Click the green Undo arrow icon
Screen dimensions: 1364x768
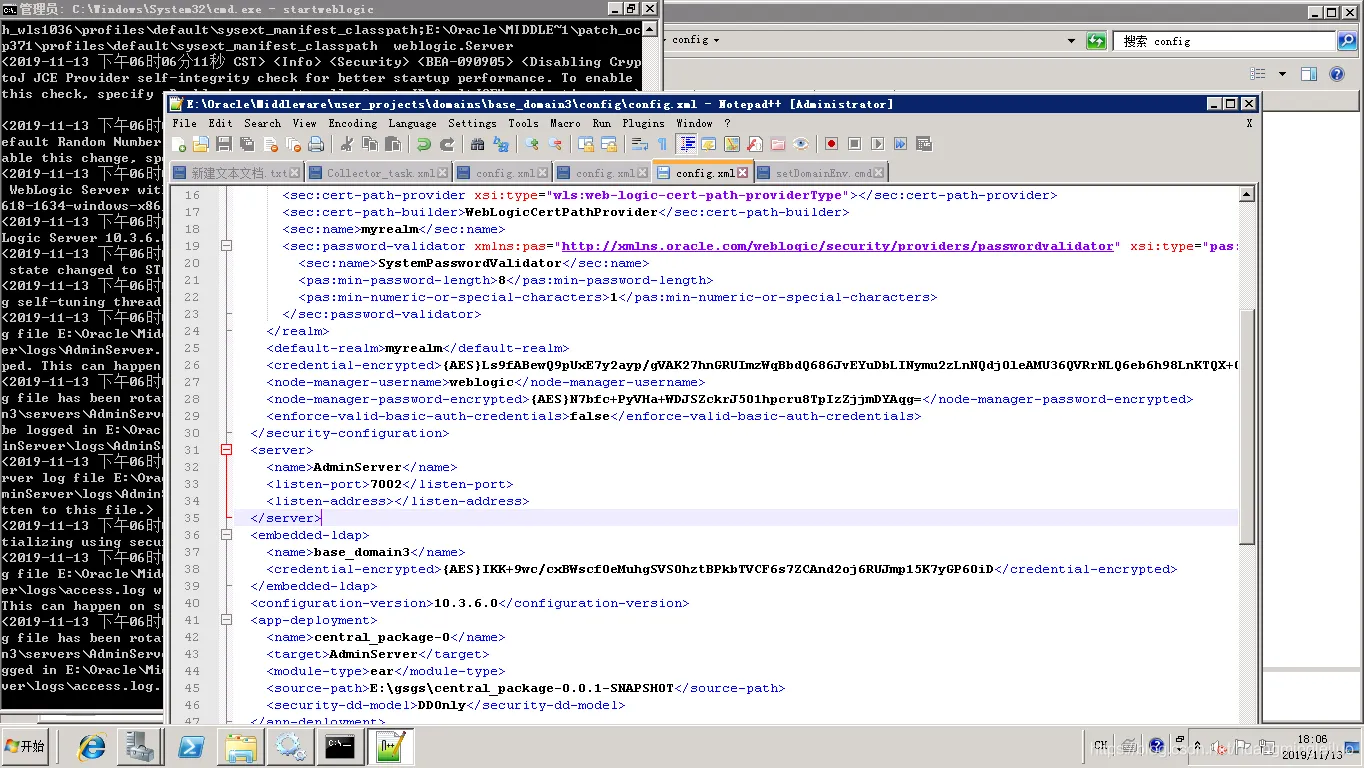[424, 144]
